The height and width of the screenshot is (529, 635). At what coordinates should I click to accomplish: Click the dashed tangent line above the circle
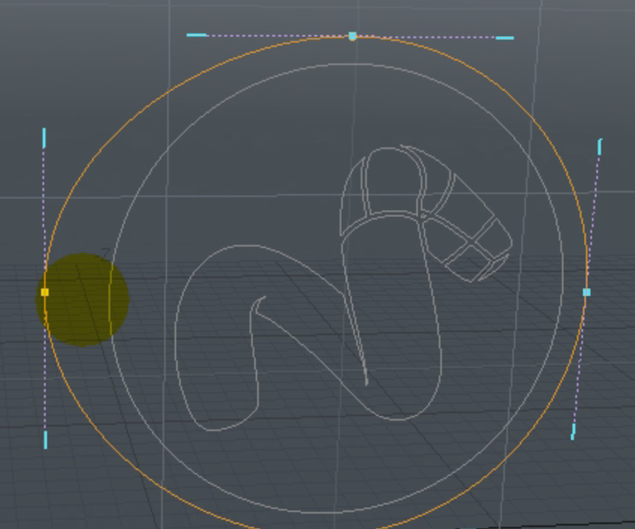click(x=270, y=35)
